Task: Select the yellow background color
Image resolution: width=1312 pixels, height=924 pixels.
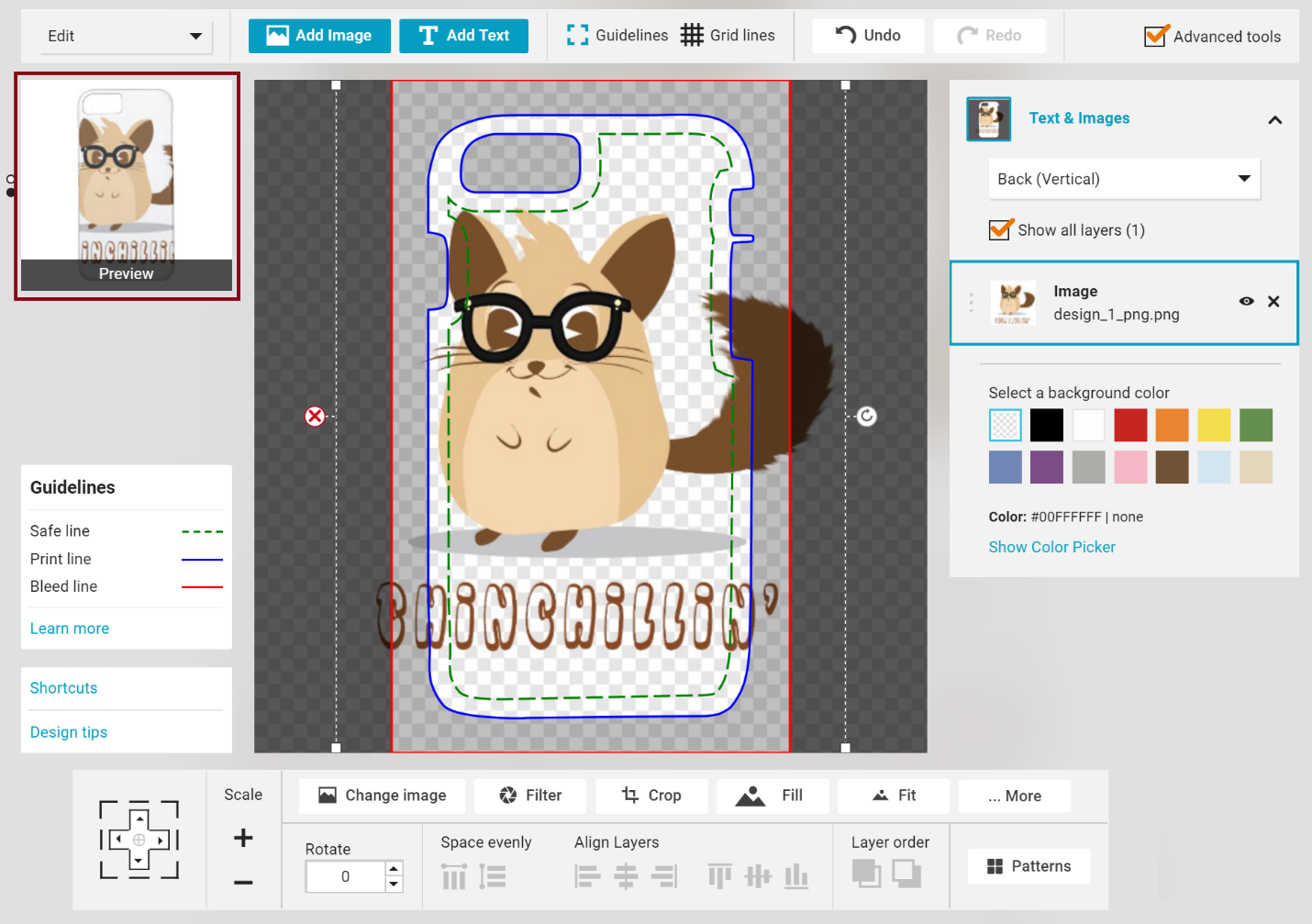Action: coord(1214,425)
